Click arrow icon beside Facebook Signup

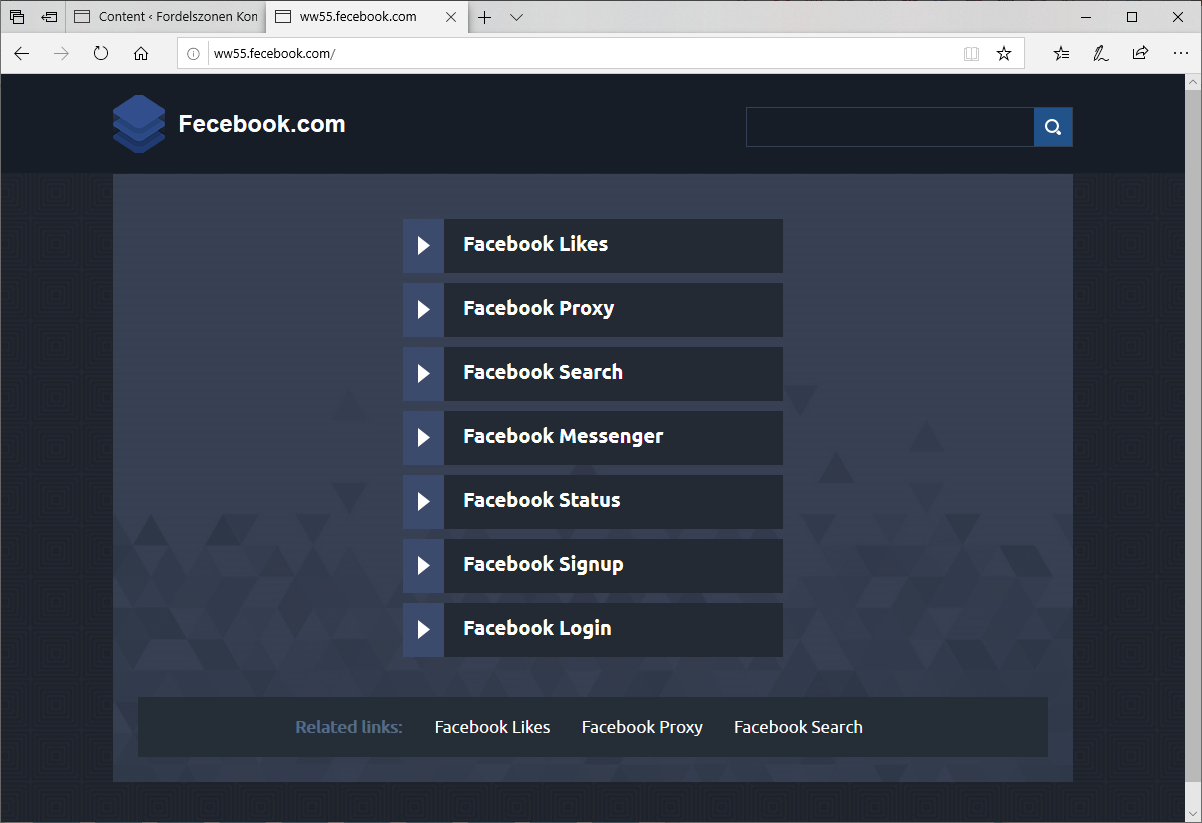[423, 565]
